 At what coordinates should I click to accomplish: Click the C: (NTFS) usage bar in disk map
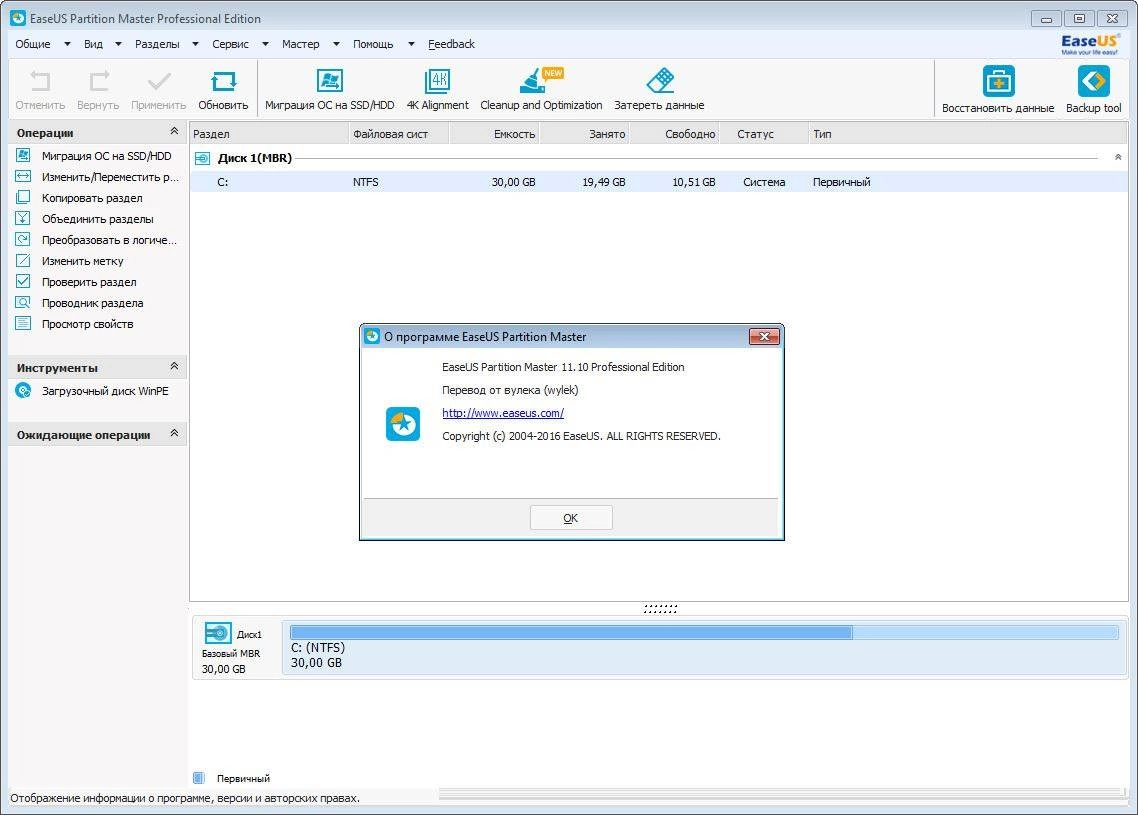704,633
